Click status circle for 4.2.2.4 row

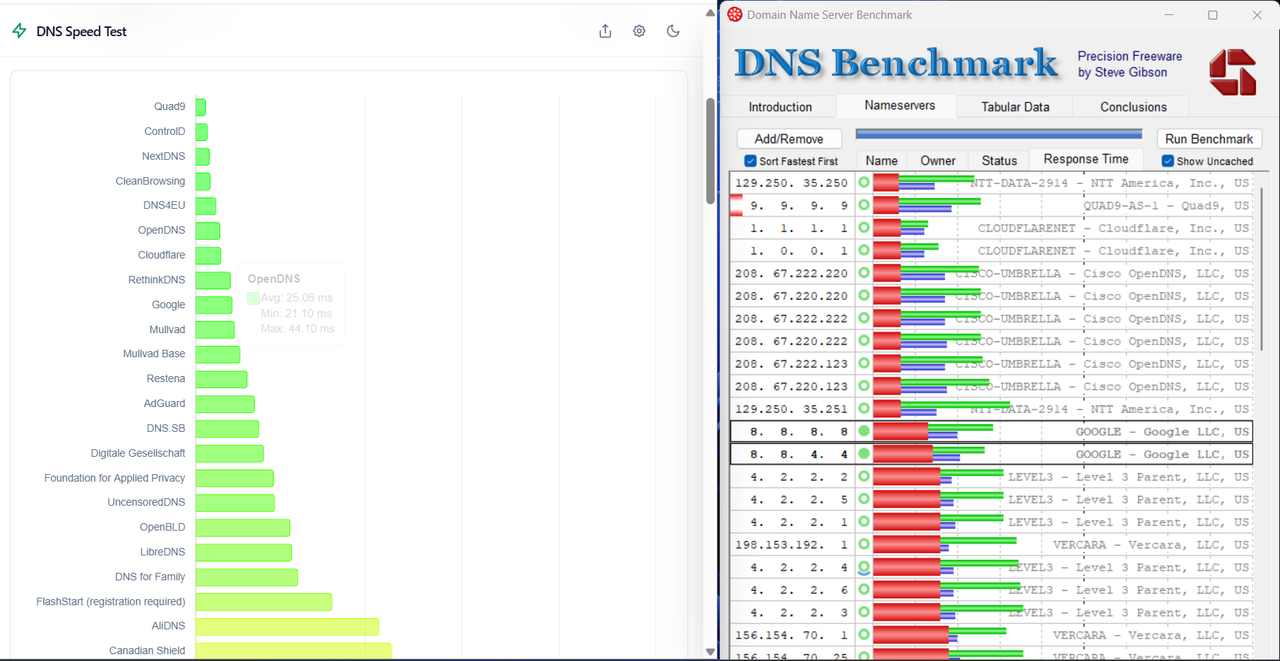[x=864, y=567]
